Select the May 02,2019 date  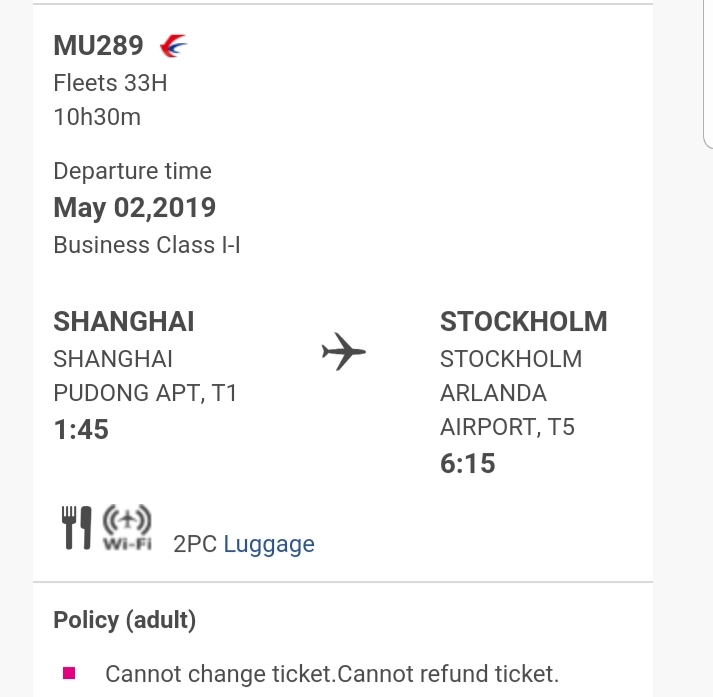click(134, 208)
